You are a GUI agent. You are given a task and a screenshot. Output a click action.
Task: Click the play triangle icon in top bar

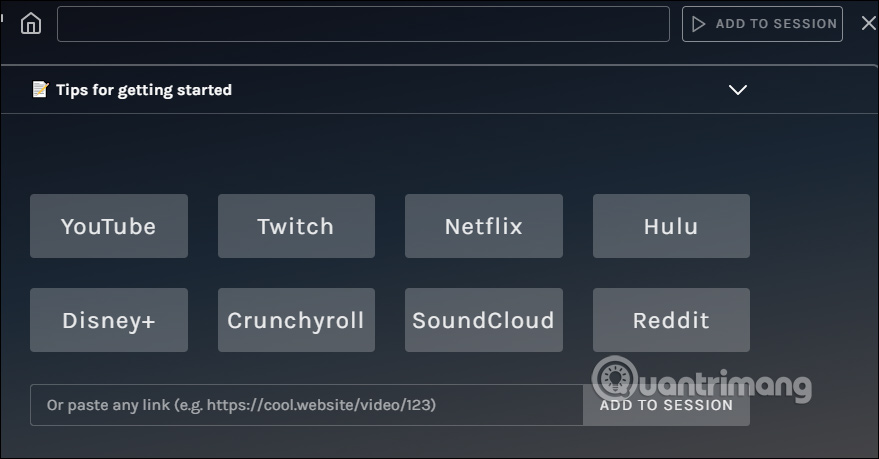point(699,24)
